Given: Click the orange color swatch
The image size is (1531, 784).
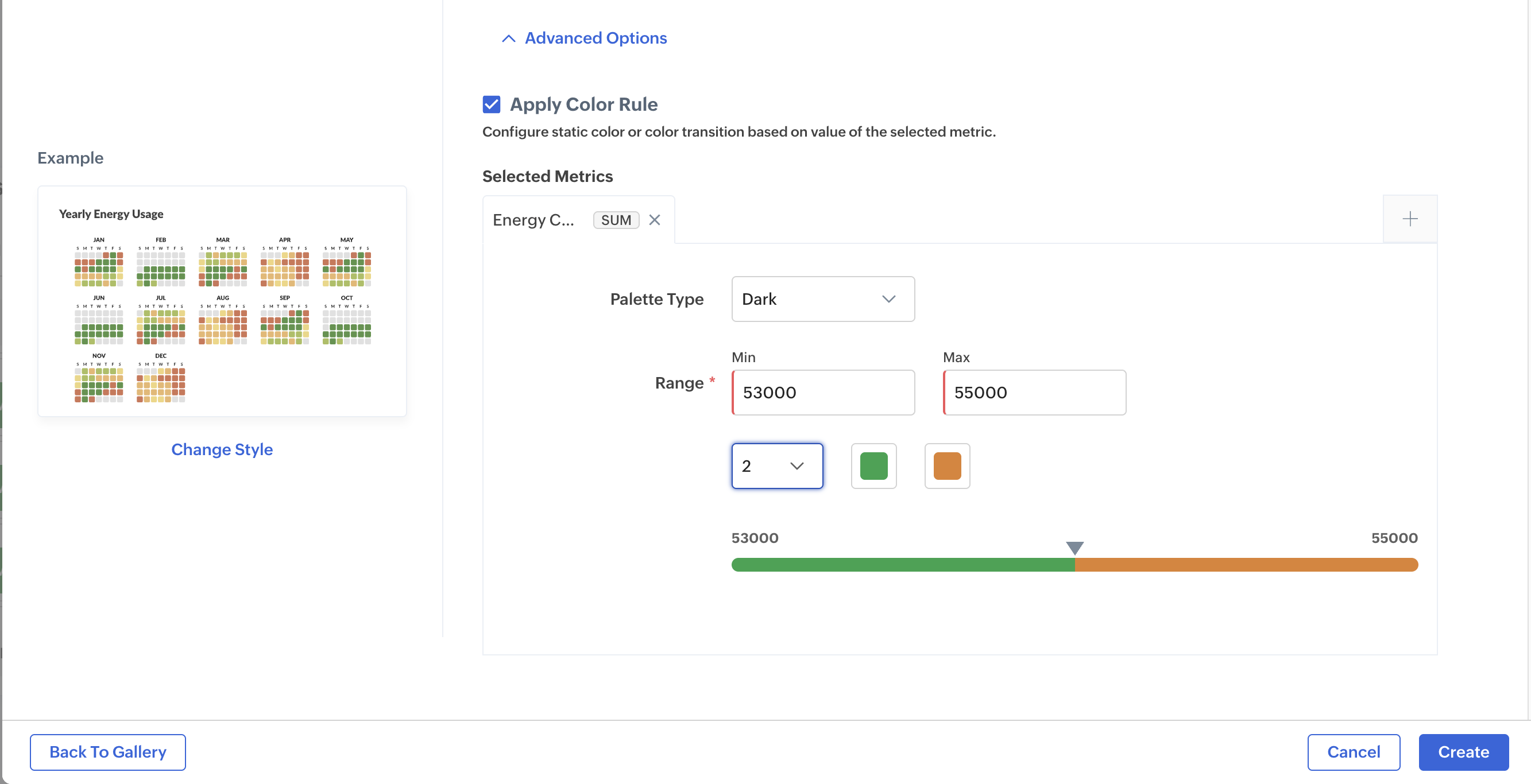Looking at the screenshot, I should (x=946, y=465).
